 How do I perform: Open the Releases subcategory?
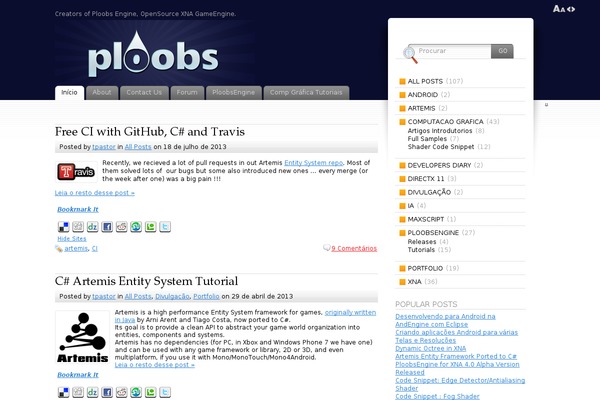(x=422, y=242)
